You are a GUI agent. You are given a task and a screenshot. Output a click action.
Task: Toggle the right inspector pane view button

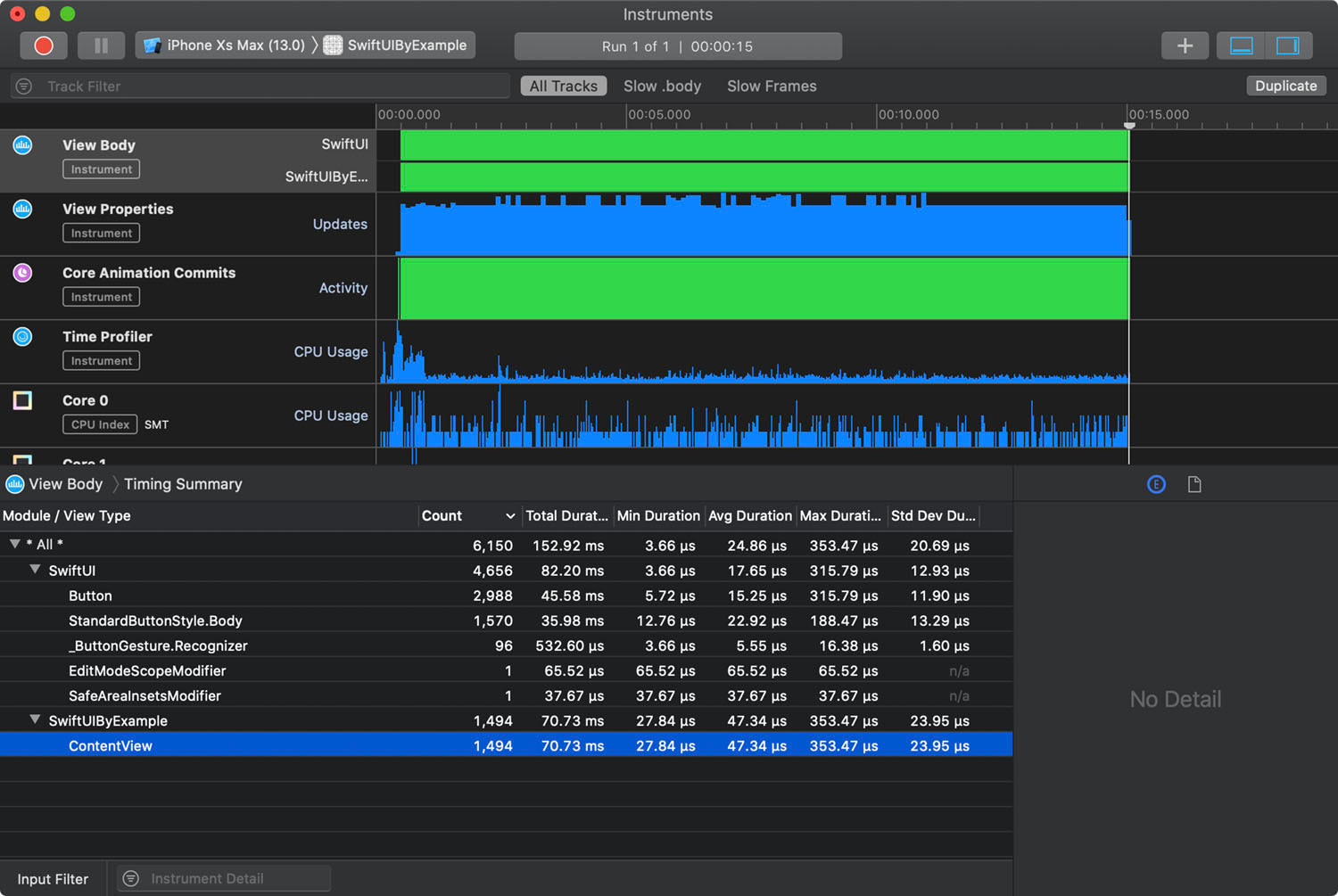click(1288, 45)
